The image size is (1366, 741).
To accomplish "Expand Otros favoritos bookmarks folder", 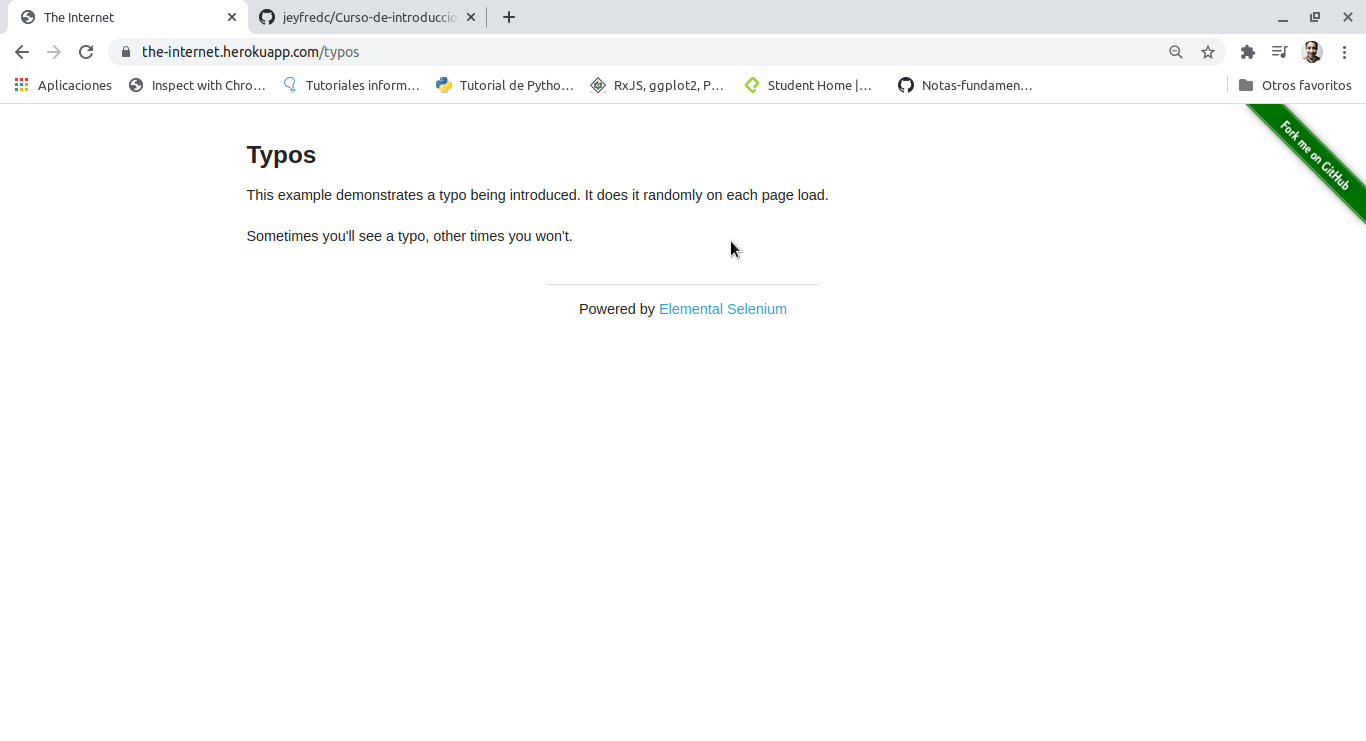I will tap(1295, 85).
